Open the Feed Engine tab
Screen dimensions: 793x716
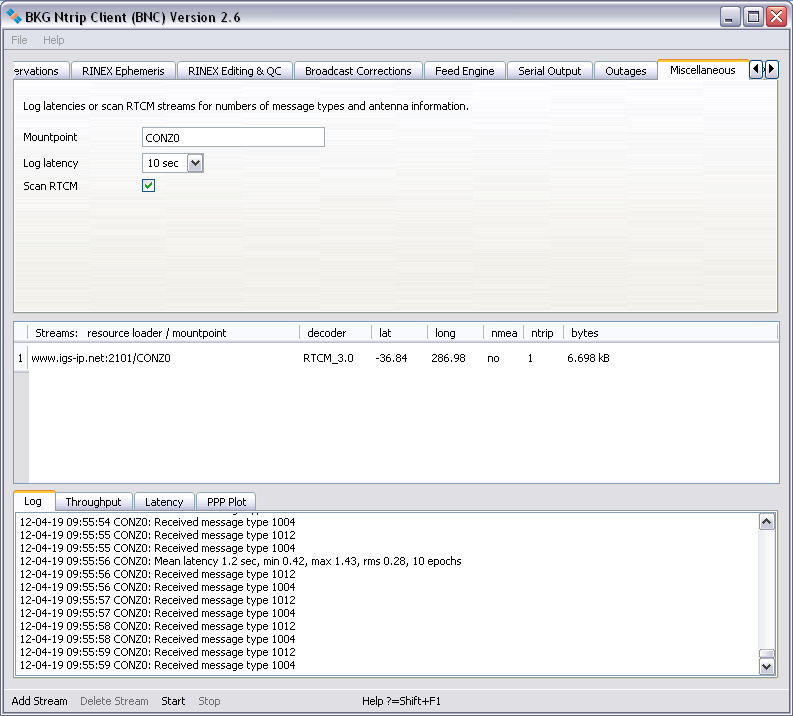[x=464, y=71]
